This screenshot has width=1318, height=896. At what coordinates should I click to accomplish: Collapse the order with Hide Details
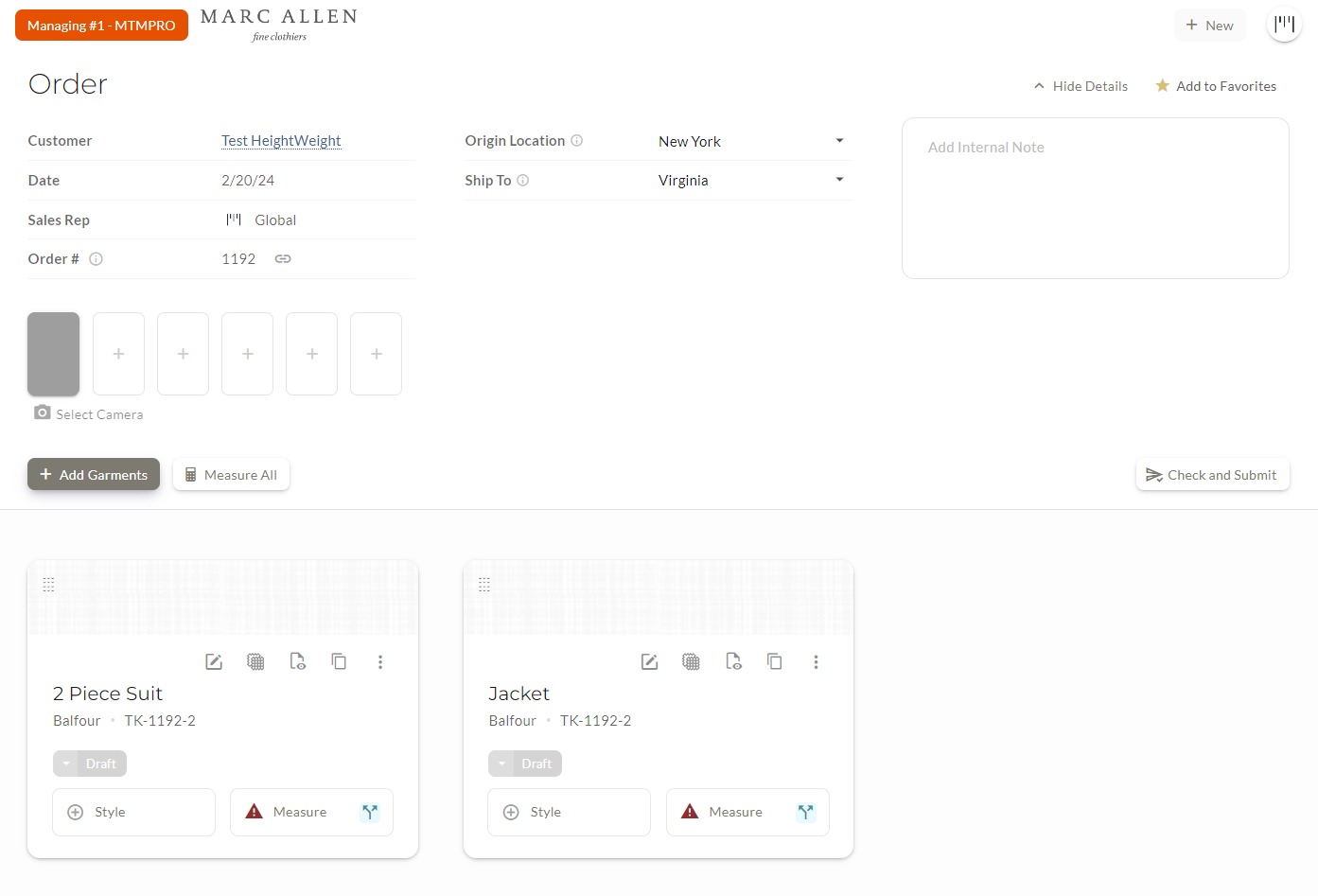(x=1081, y=86)
